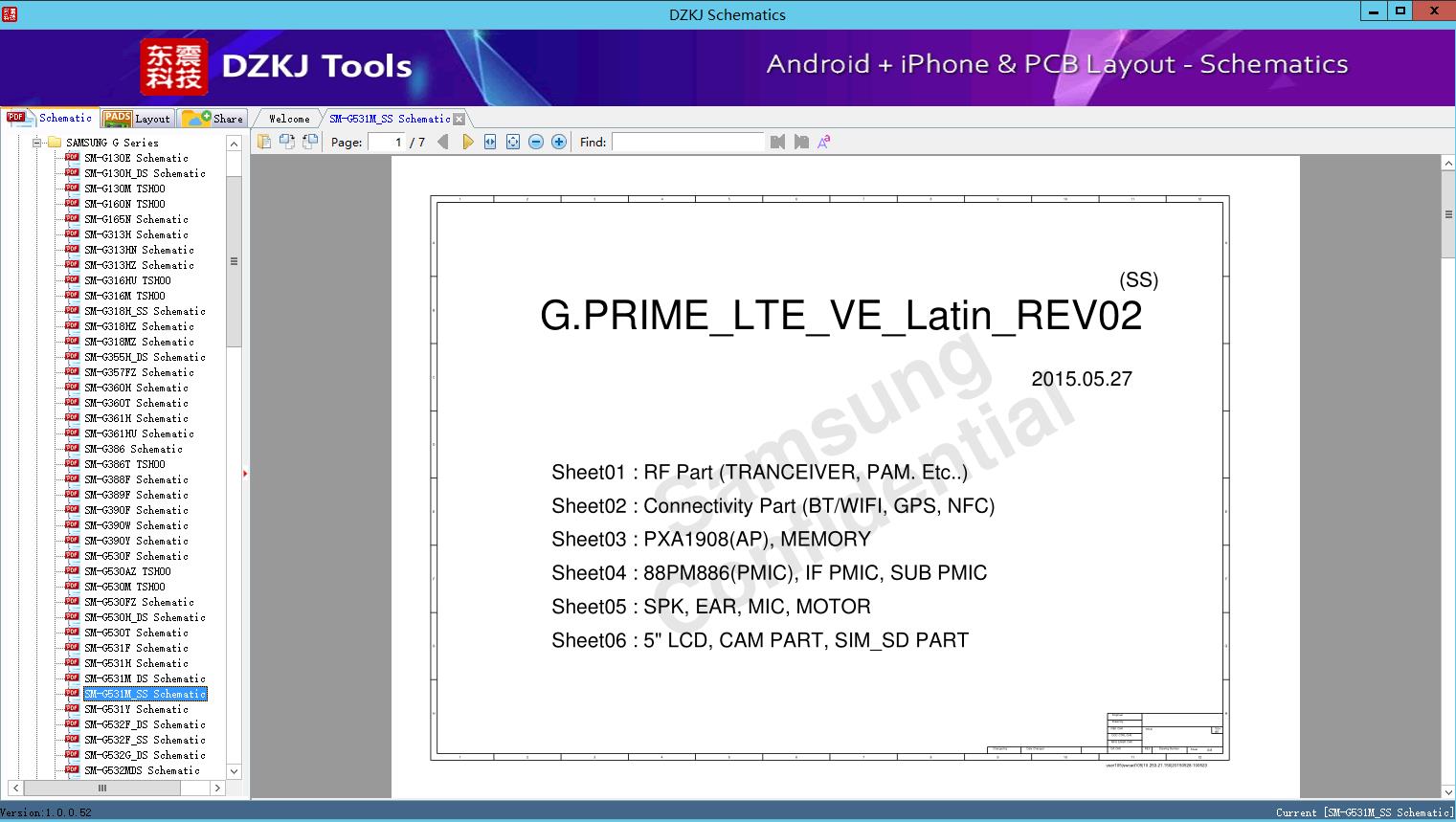Go to the previous page
Viewport: 1456px width, 822px height.
[443, 142]
